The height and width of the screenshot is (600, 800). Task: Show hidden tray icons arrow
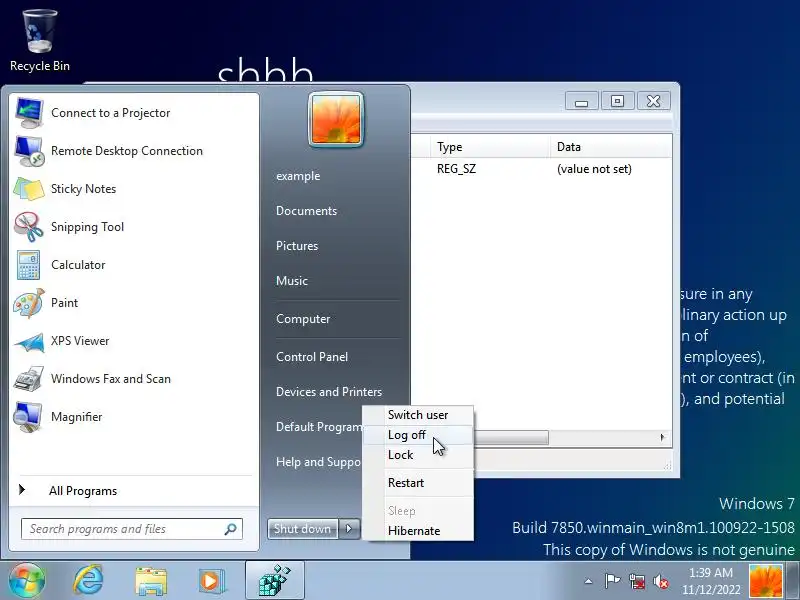(x=588, y=581)
